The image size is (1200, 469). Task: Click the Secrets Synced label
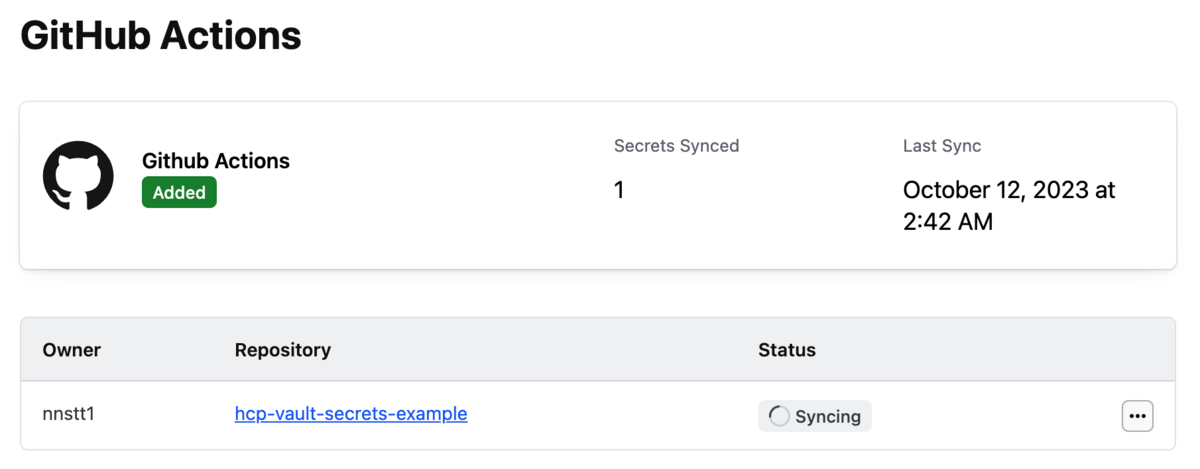pyautogui.click(x=676, y=146)
